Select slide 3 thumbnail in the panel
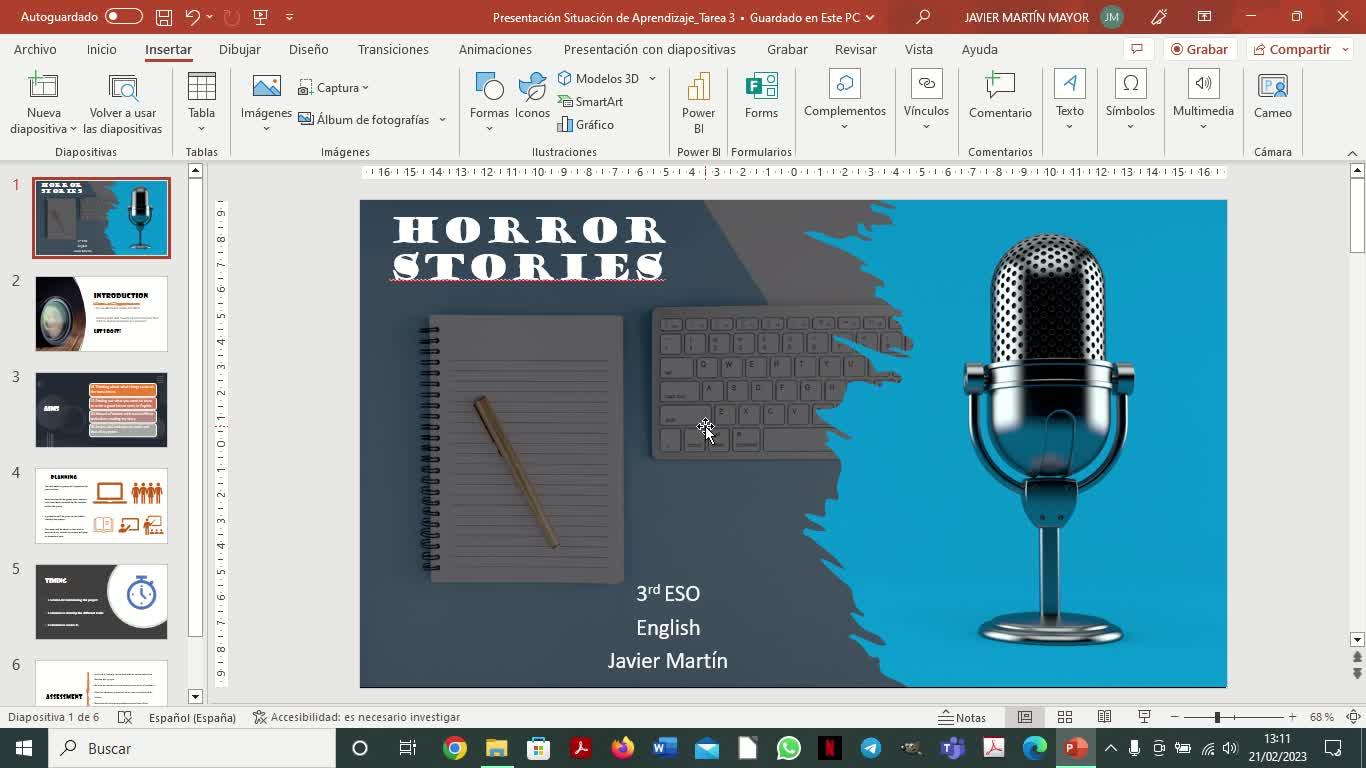The height and width of the screenshot is (768, 1366). click(x=101, y=410)
